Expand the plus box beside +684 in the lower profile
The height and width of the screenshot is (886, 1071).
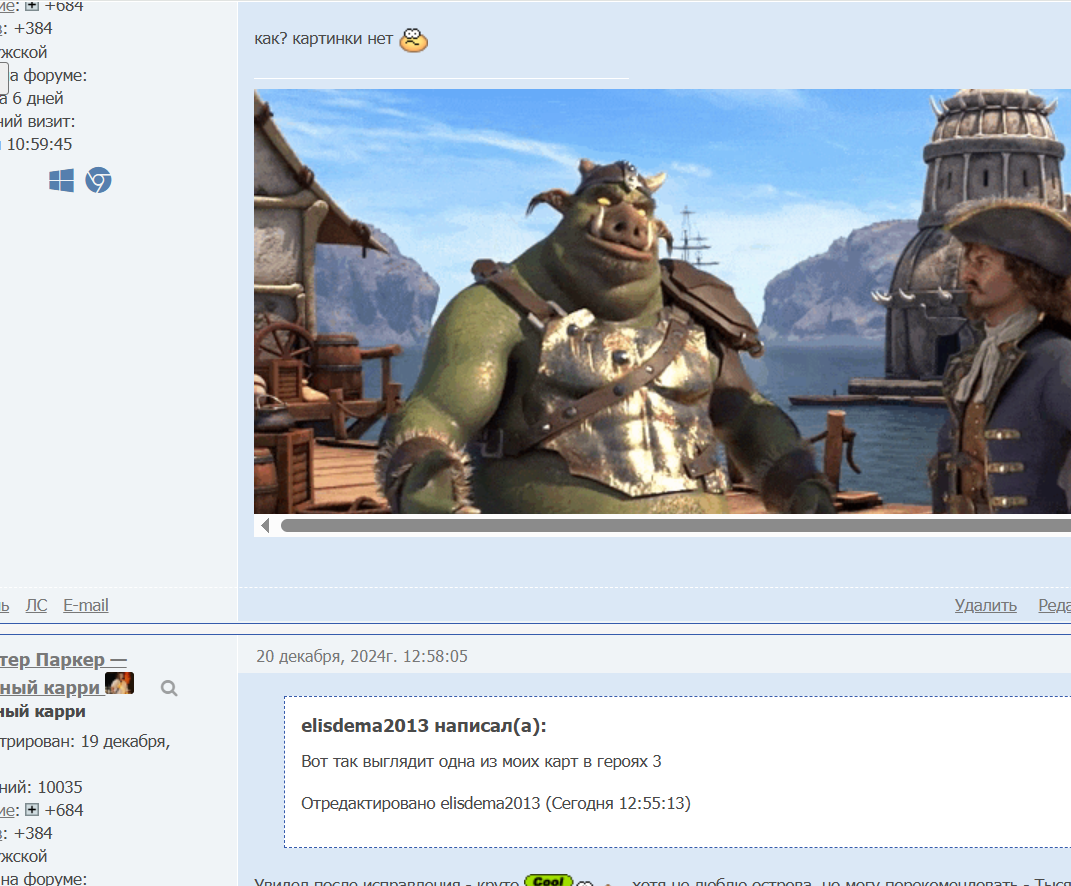pos(32,810)
